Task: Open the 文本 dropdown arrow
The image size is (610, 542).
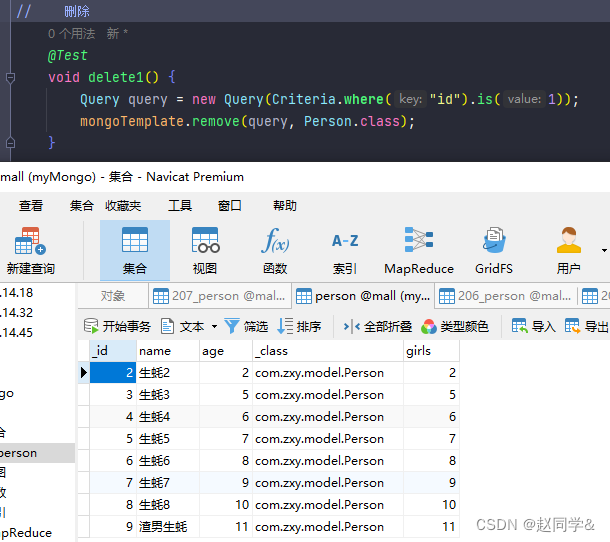Action: (214, 326)
